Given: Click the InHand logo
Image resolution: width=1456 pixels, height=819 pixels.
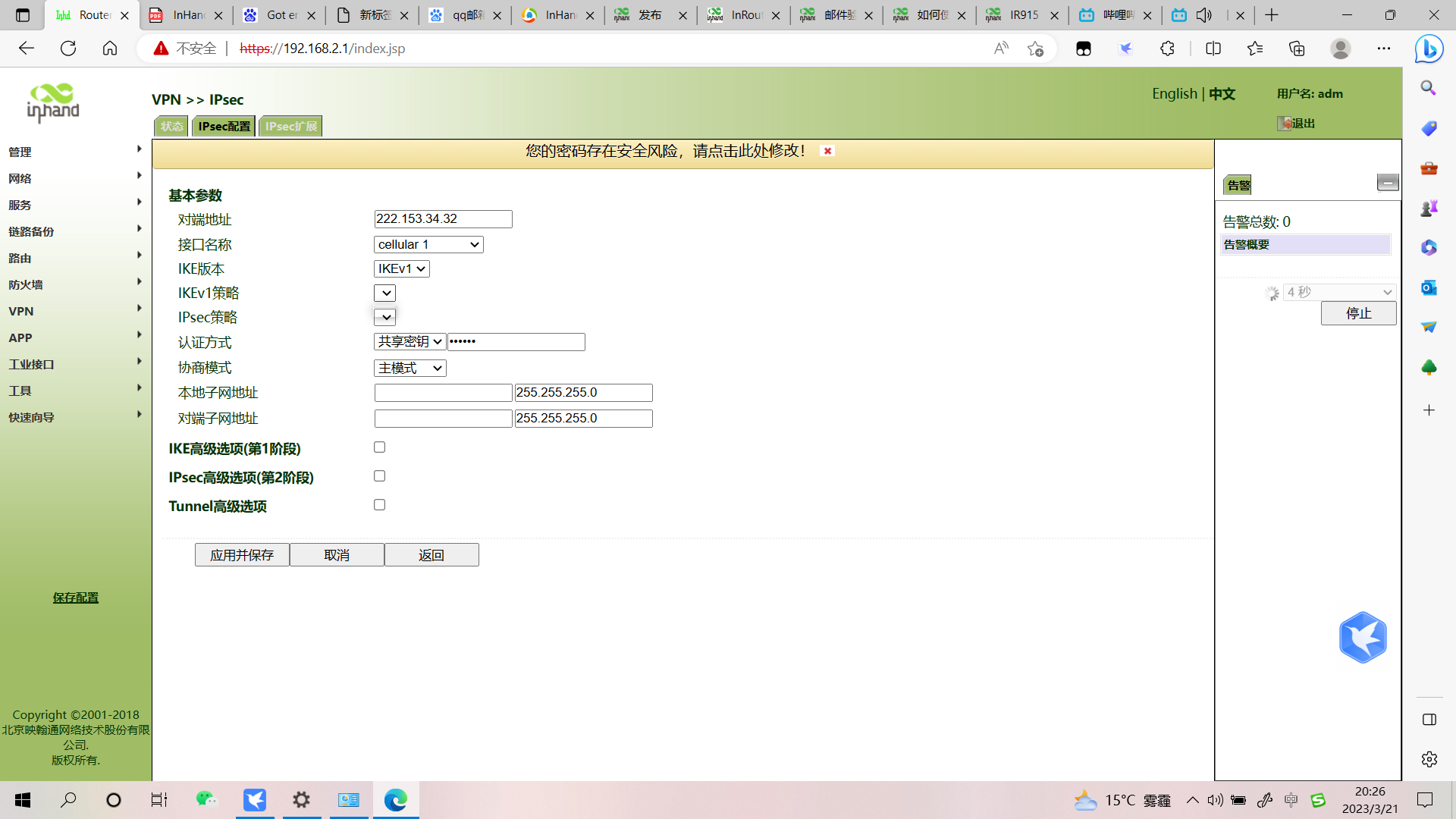Looking at the screenshot, I should 53,103.
